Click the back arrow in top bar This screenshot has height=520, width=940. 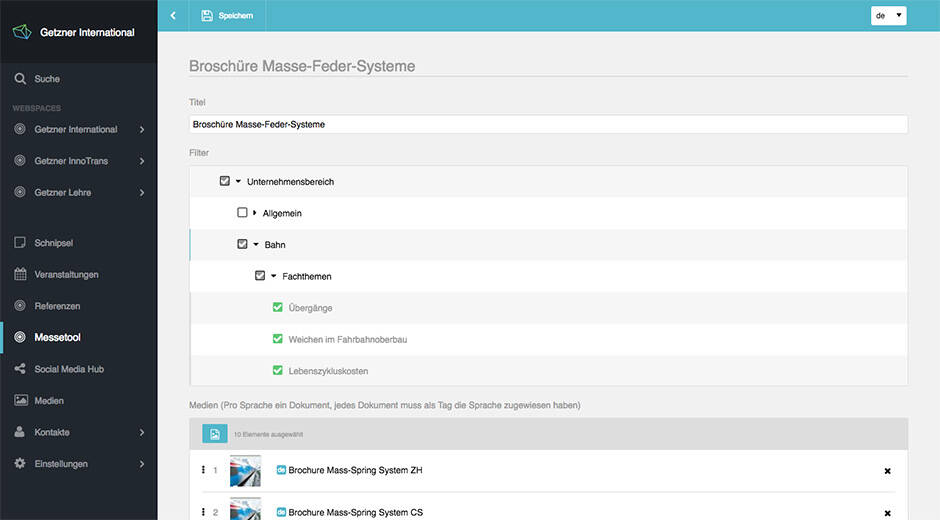(x=173, y=16)
